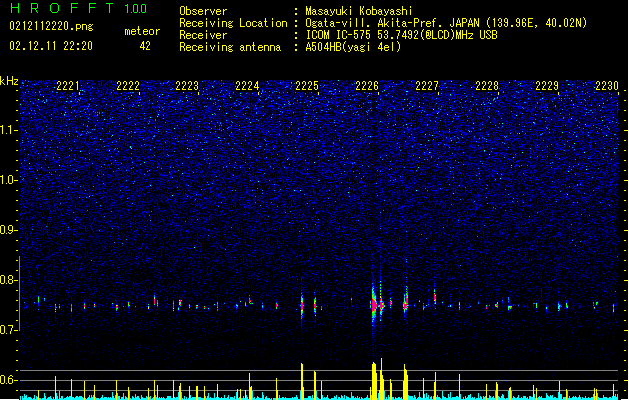The width and height of the screenshot is (629, 400).
Task: Click the A504HB(yagi 4el) antenna text
Action: 353,47
